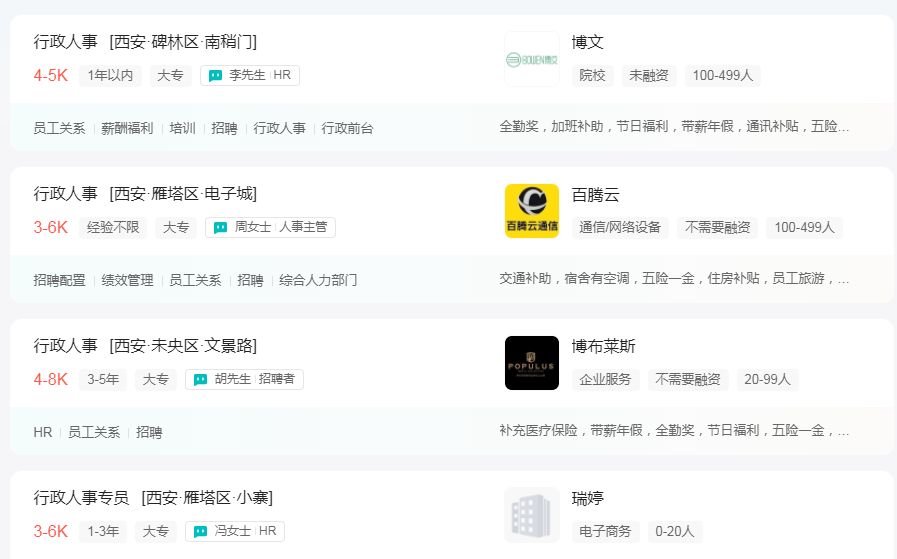
Task: Click the benefits text starting 交通补助，宿舍有空调
Action: click(x=674, y=279)
